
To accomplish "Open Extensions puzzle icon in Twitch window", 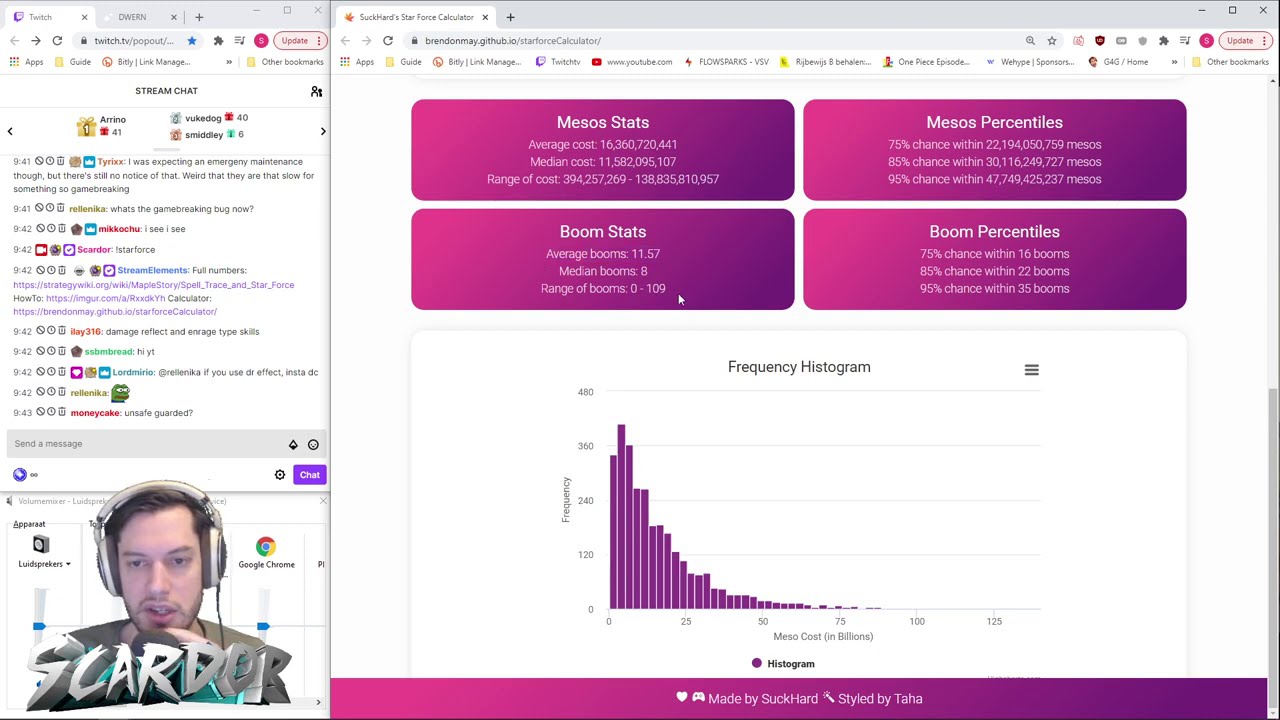I will 218,41.
